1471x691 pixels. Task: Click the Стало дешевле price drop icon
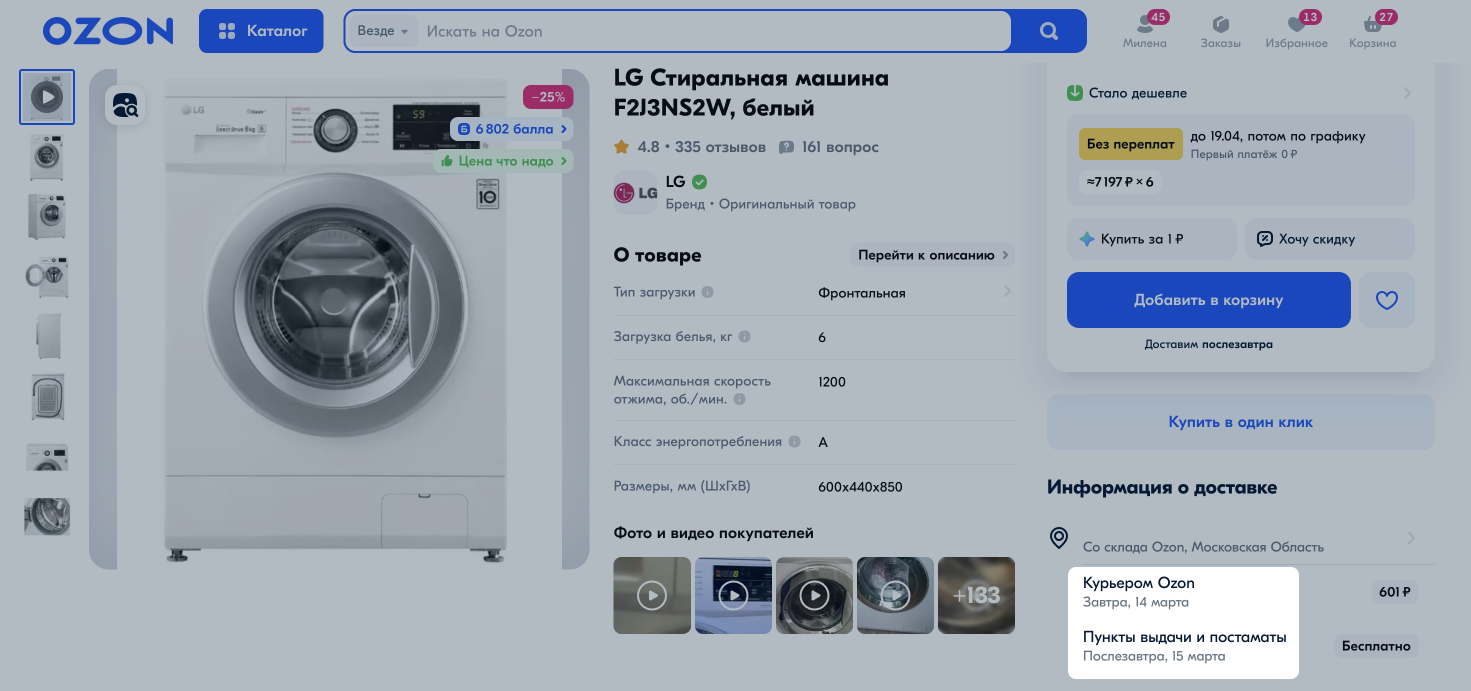pos(1075,93)
